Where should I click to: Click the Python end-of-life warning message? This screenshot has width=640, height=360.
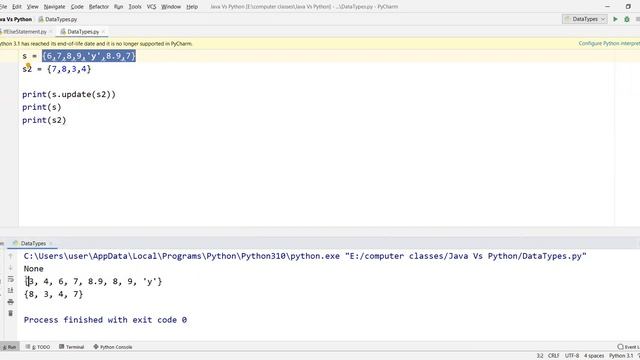(x=96, y=43)
